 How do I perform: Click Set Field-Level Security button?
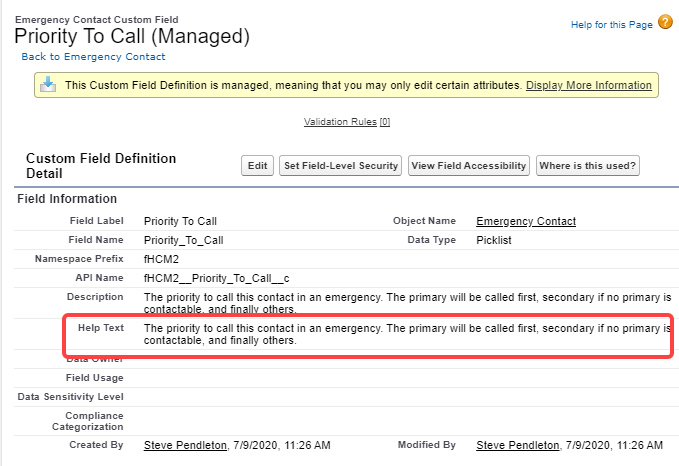[340, 166]
